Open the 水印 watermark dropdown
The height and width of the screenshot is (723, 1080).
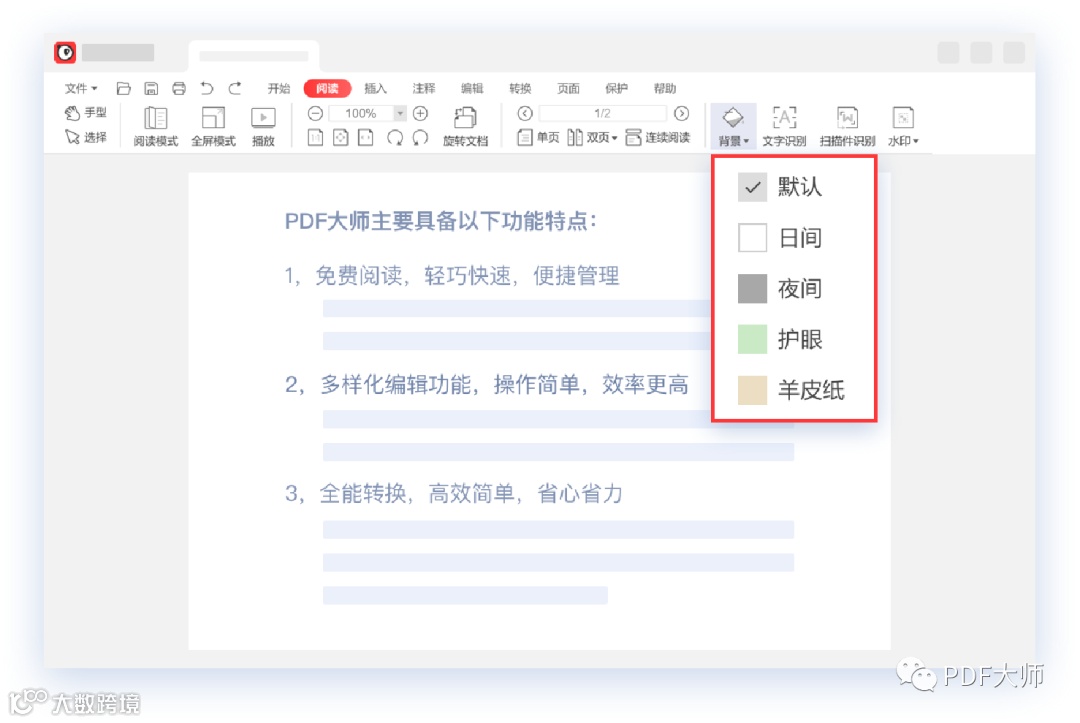[x=903, y=127]
